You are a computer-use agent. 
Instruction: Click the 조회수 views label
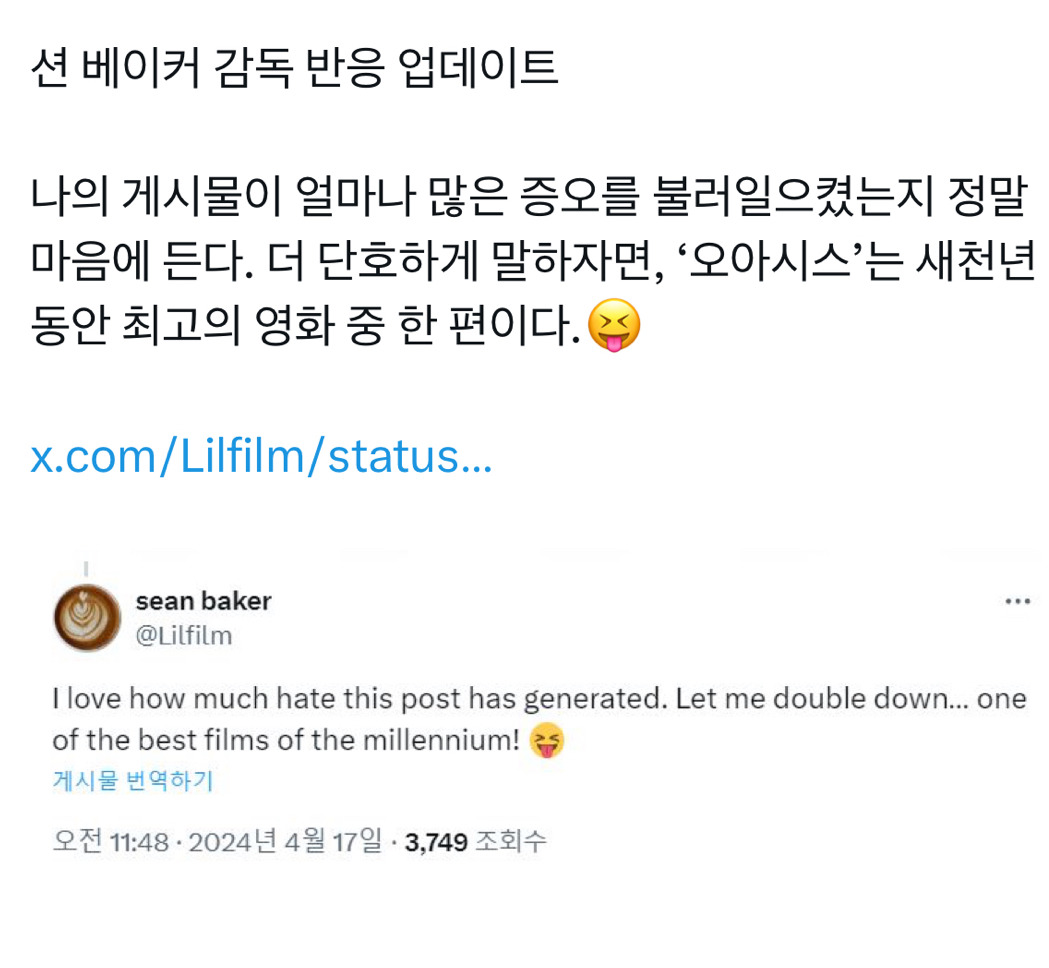(x=510, y=841)
